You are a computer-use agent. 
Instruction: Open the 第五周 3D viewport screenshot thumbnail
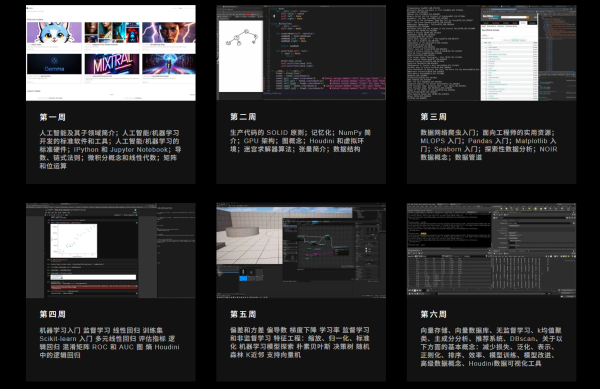(x=301, y=251)
